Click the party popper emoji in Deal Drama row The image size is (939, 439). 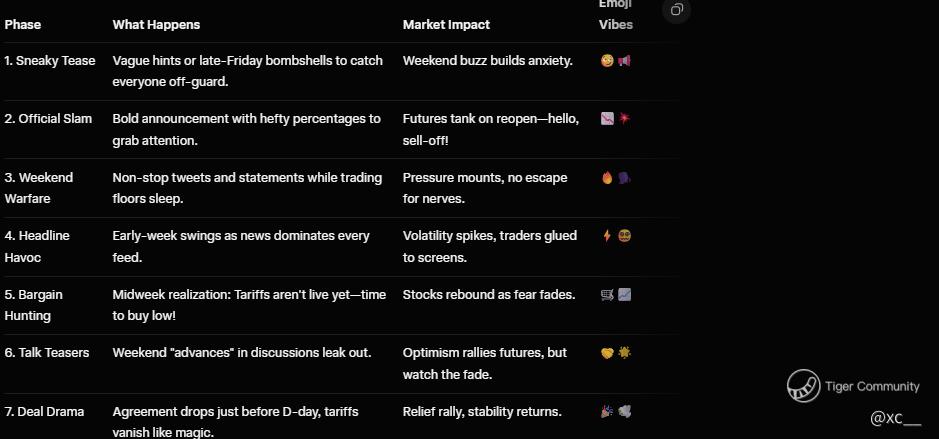pyautogui.click(x=607, y=412)
